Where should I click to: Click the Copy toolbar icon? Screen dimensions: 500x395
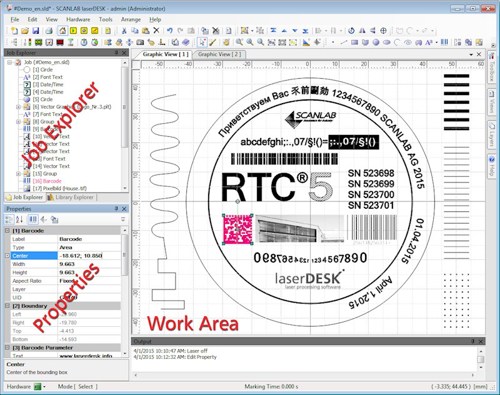pos(135,31)
